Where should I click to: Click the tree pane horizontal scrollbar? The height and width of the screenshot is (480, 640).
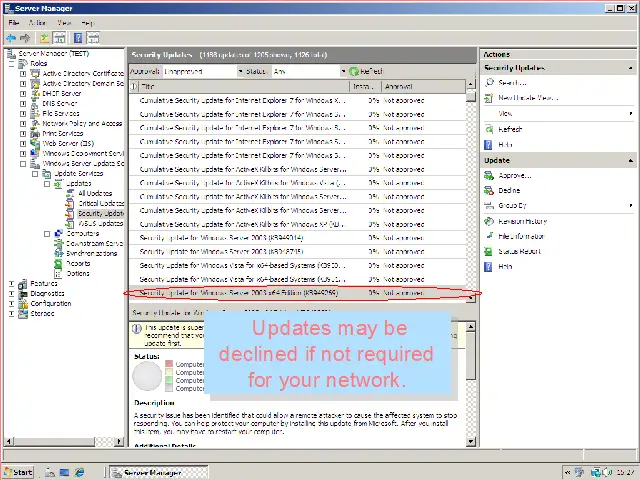[64, 441]
